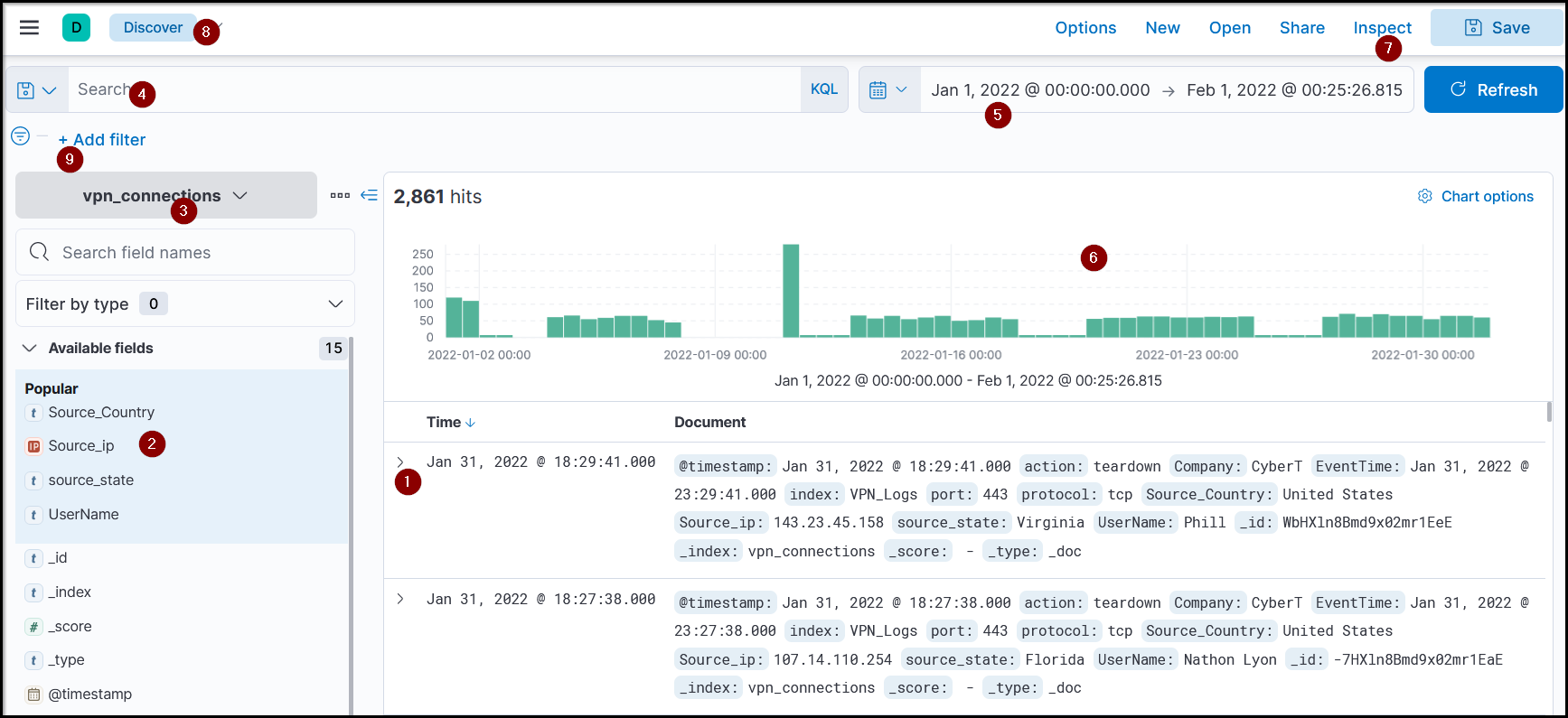Click the saved query disk icon

pyautogui.click(x=26, y=90)
